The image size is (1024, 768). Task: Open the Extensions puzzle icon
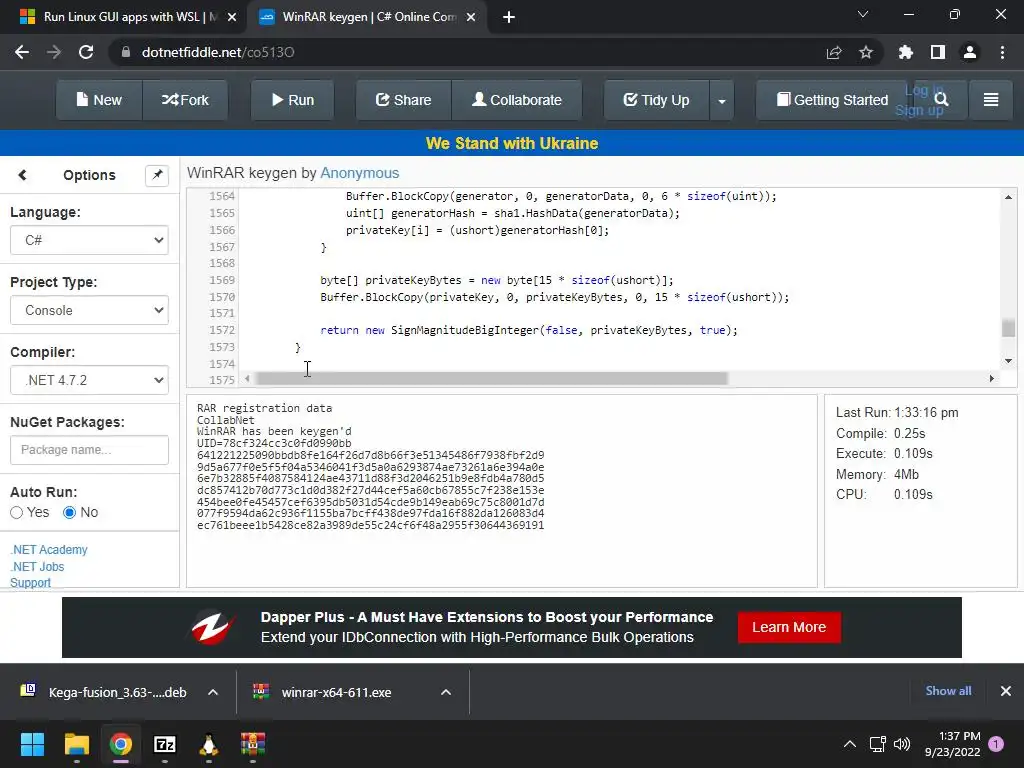point(906,52)
